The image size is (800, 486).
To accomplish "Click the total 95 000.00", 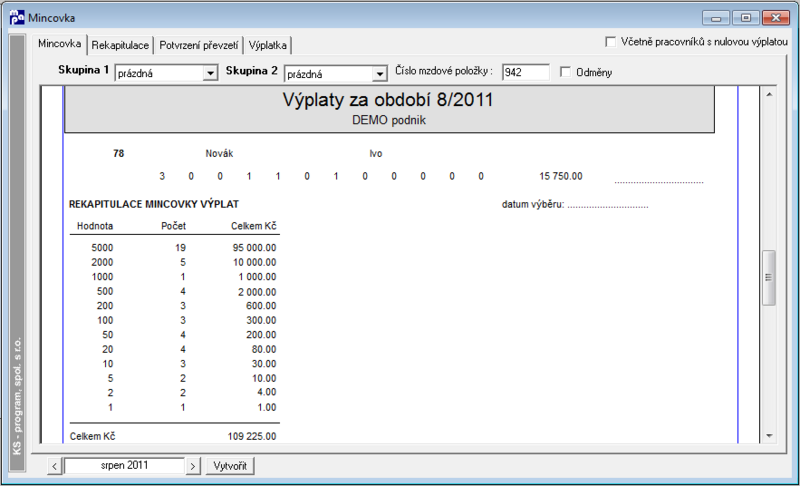I will (x=255, y=248).
